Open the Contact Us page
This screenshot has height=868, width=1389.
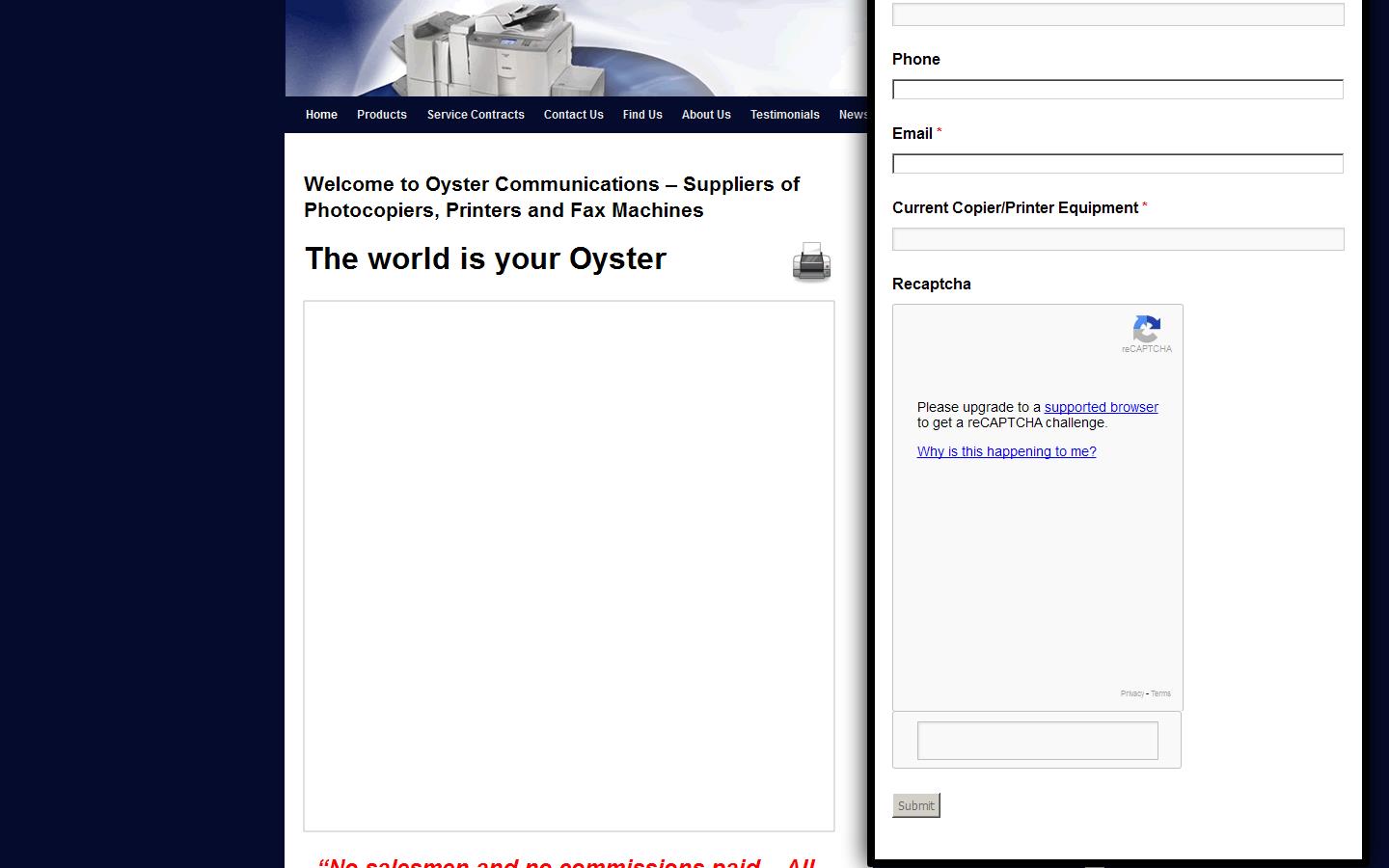pyautogui.click(x=574, y=115)
